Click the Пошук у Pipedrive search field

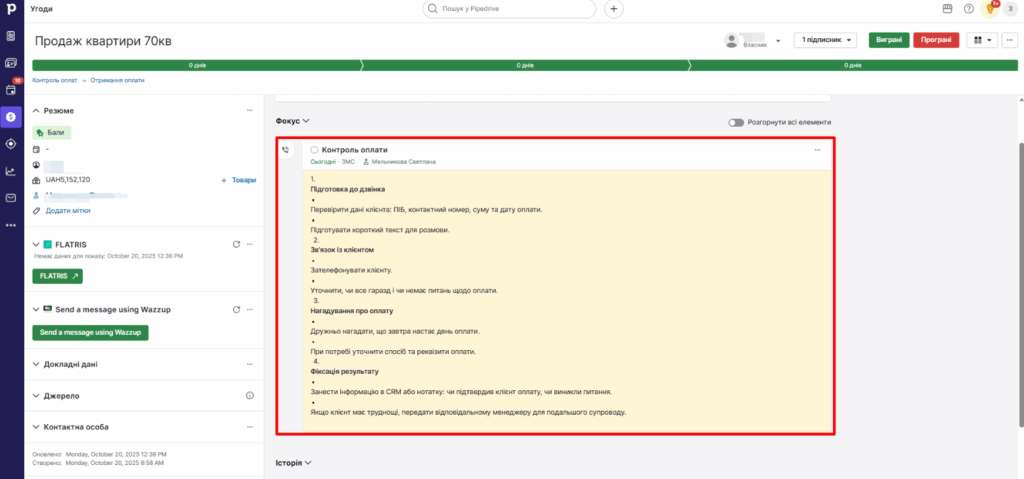[x=509, y=9]
